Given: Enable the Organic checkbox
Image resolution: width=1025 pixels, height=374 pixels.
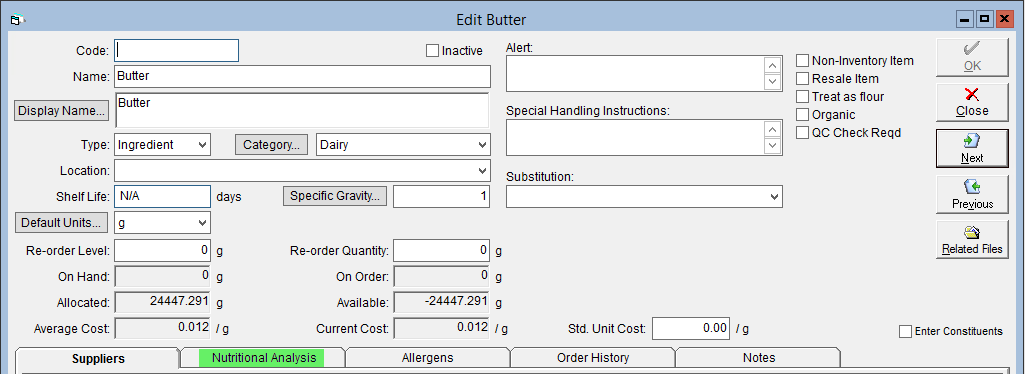Looking at the screenshot, I should 802,114.
